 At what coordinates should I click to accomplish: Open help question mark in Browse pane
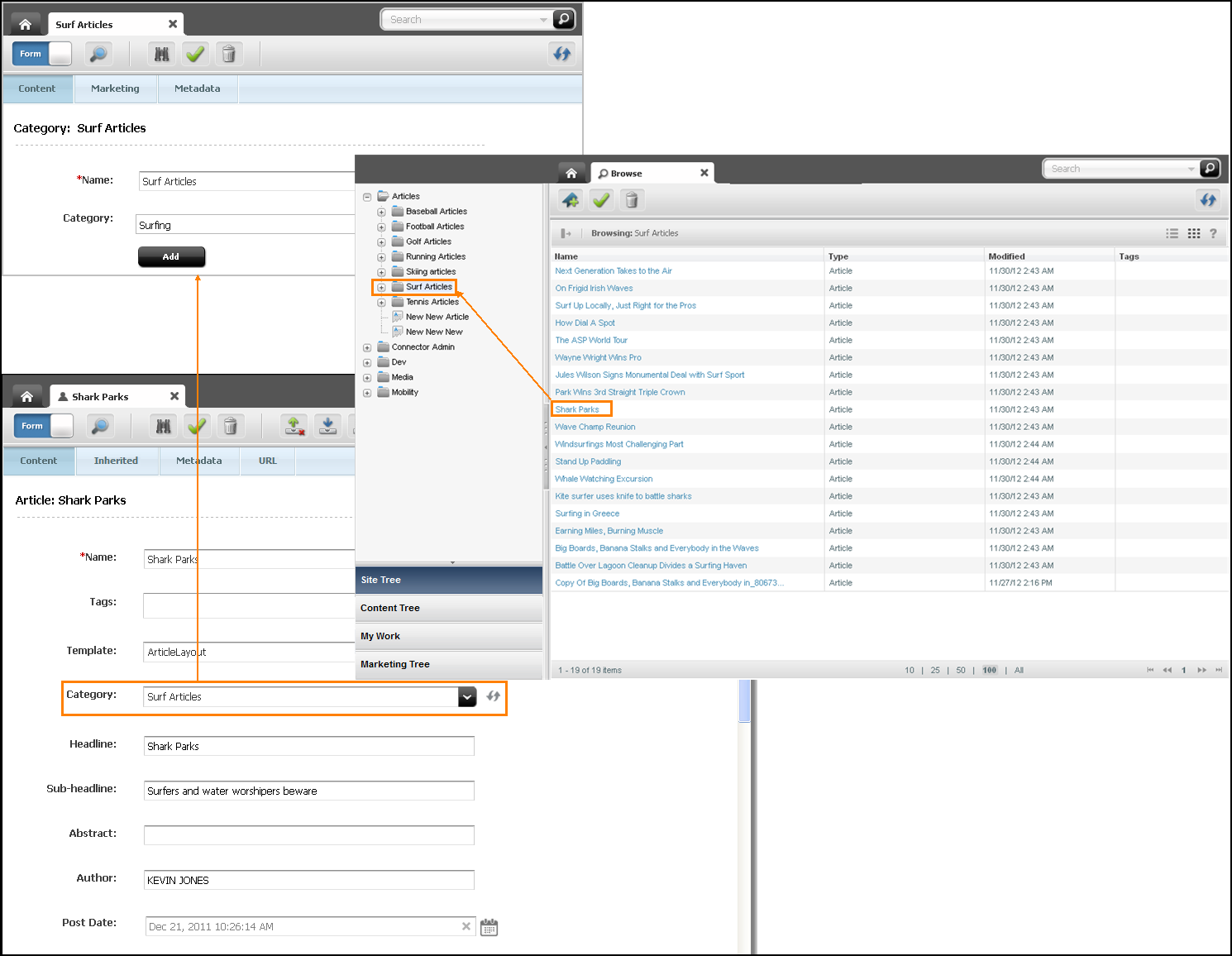pyautogui.click(x=1213, y=233)
